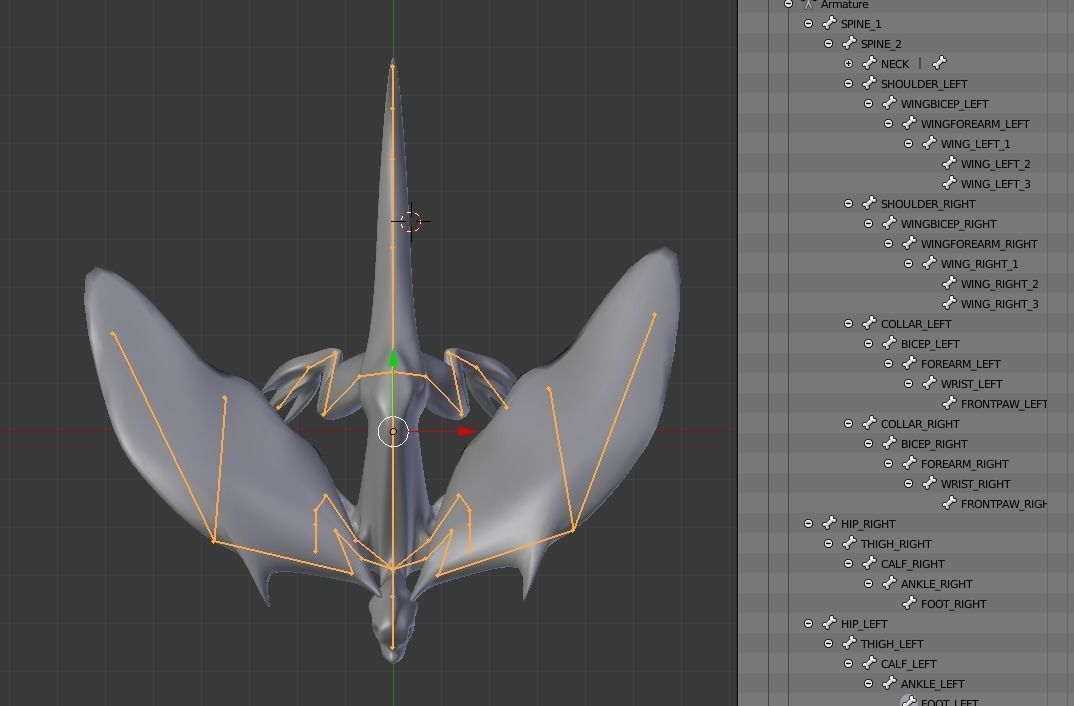Screen dimensions: 1074x706
Task: Select the THIGH_RIGHT label
Action: pyautogui.click(x=896, y=544)
